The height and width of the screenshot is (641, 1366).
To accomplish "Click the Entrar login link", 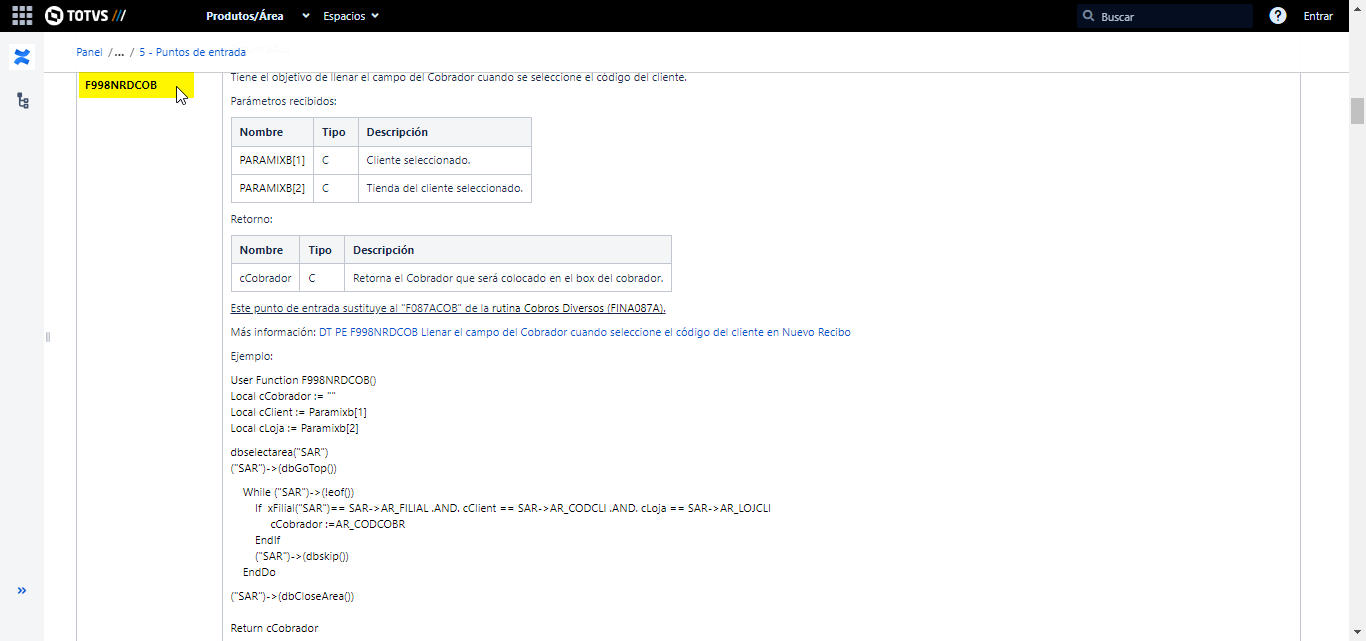I will point(1318,16).
